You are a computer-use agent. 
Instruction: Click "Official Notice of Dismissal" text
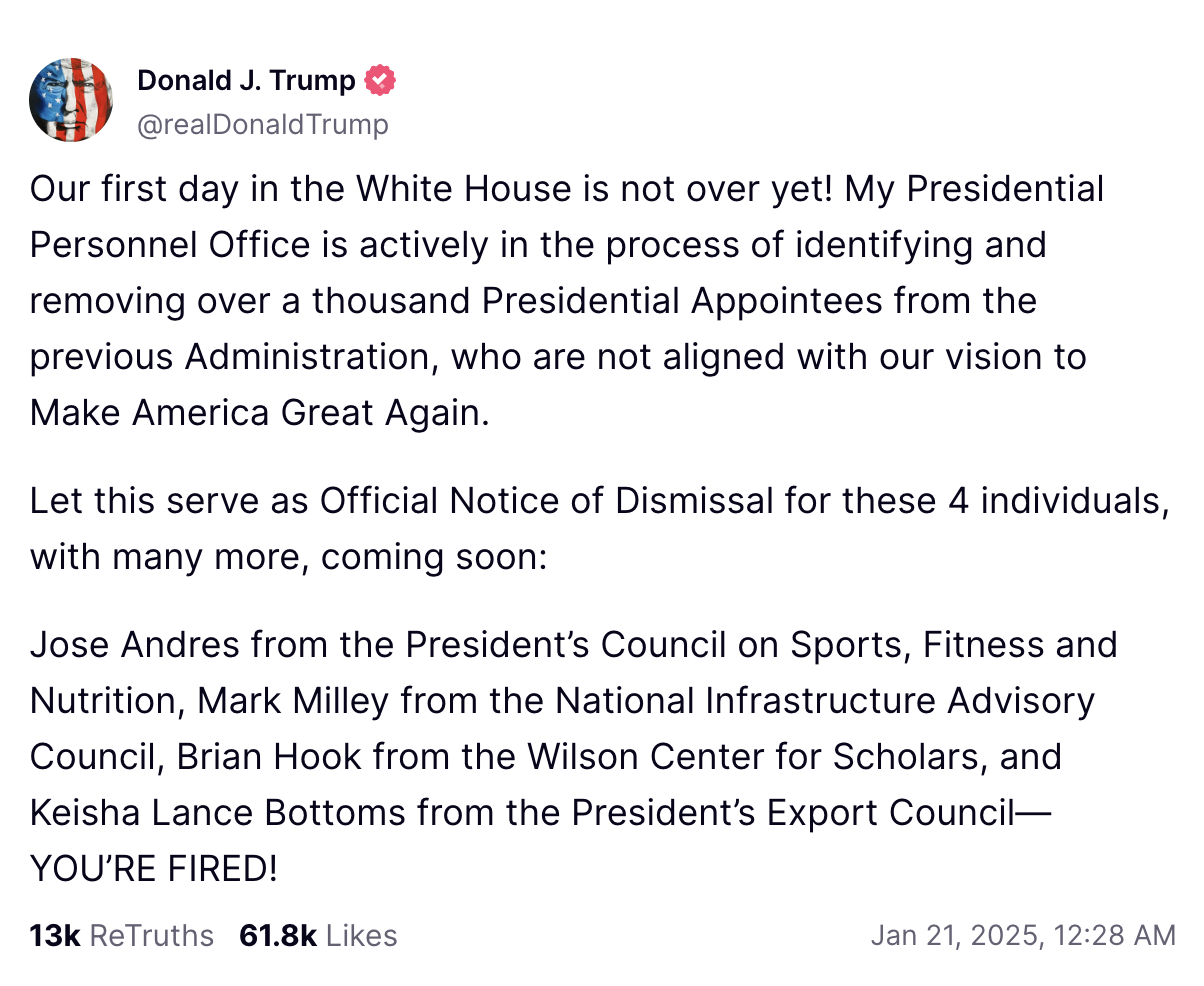coord(546,501)
